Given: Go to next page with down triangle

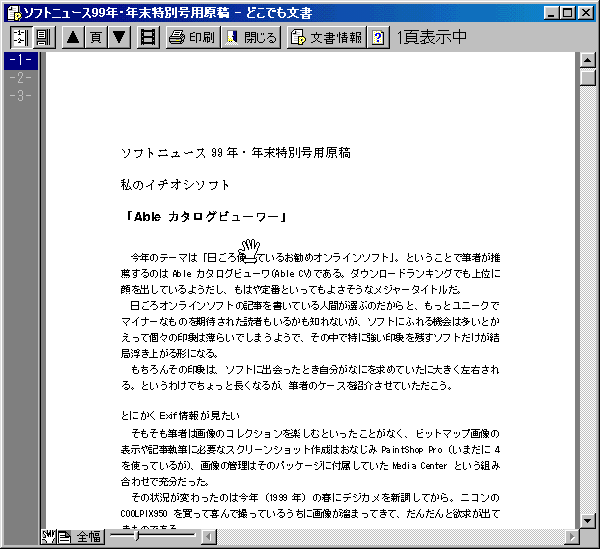Looking at the screenshot, I should pyautogui.click(x=119, y=37).
